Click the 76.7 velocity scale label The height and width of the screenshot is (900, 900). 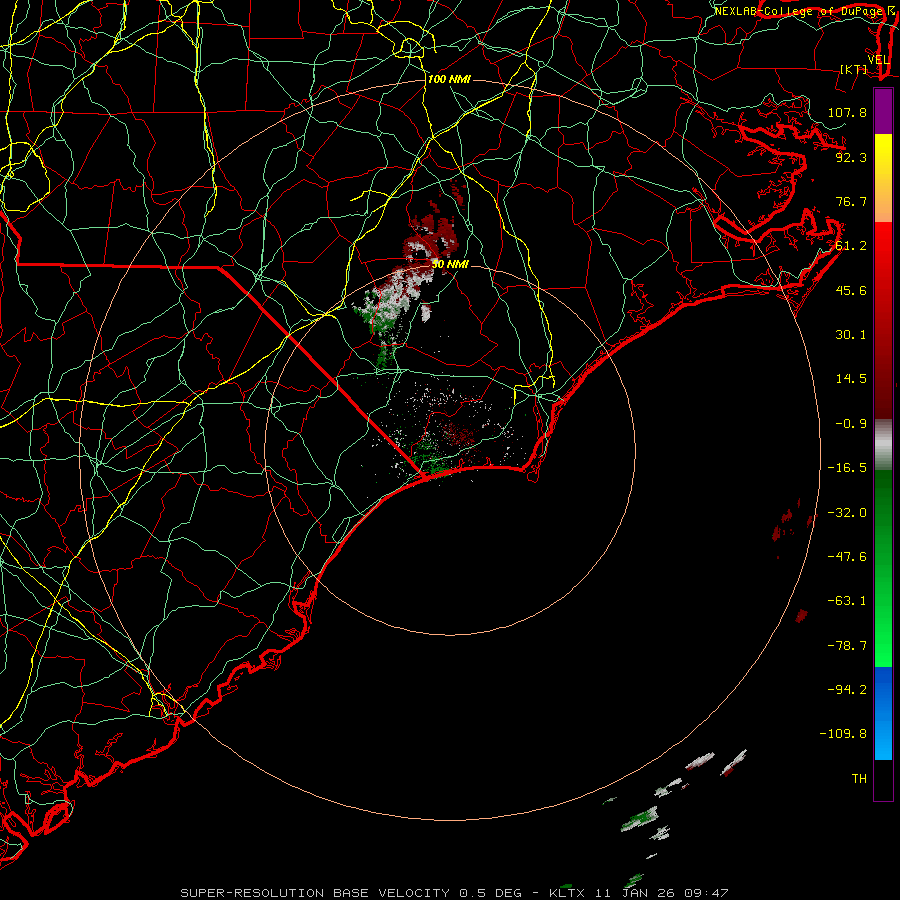851,201
